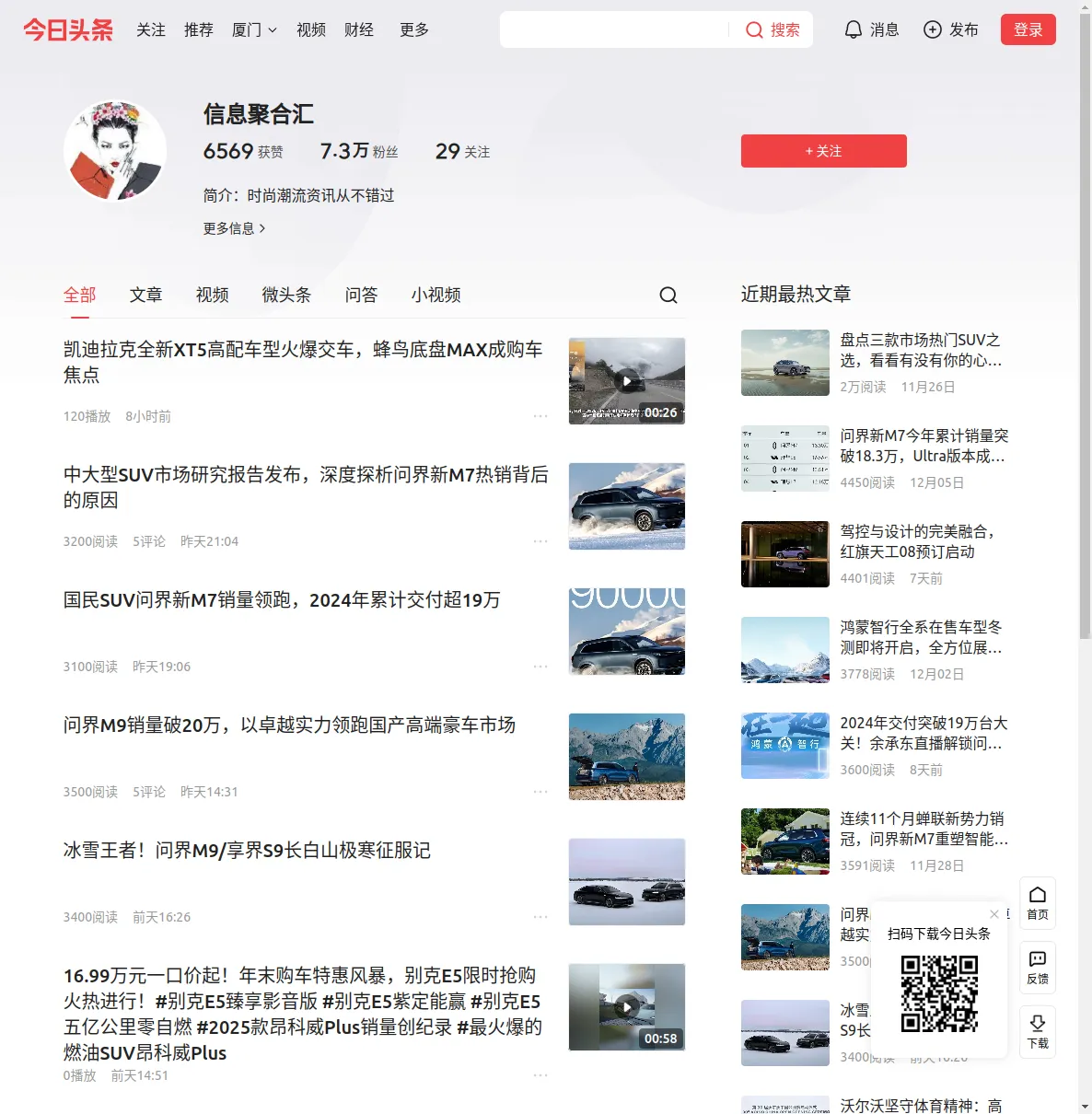Image resolution: width=1092 pixels, height=1114 pixels.
Task: Click the 信息聚合汇 profile avatar
Action: [115, 151]
